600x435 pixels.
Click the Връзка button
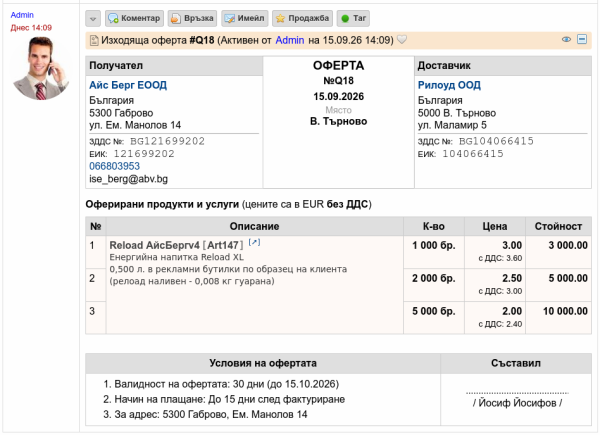(192, 18)
